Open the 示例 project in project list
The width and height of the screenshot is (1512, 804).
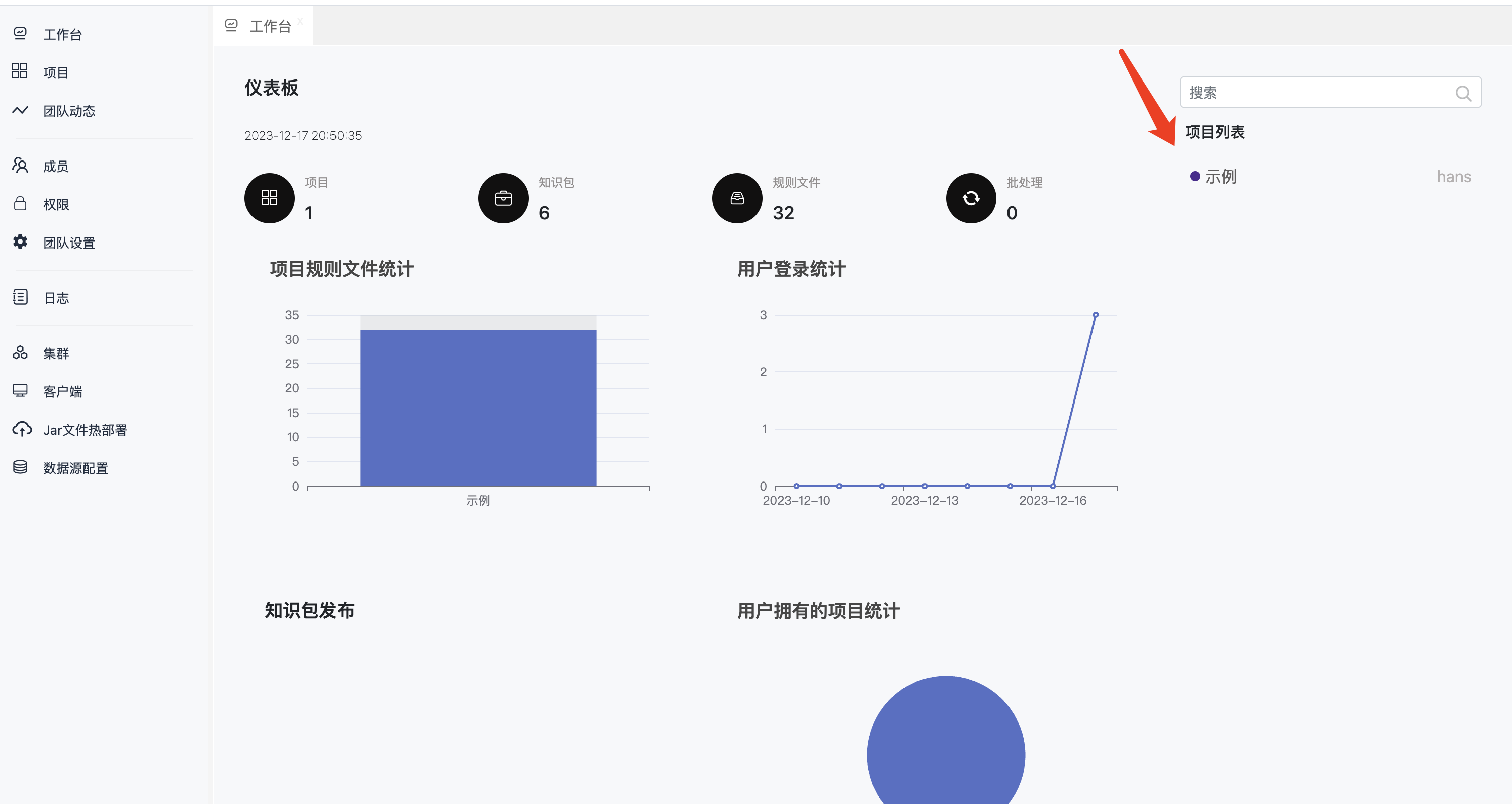1220,177
